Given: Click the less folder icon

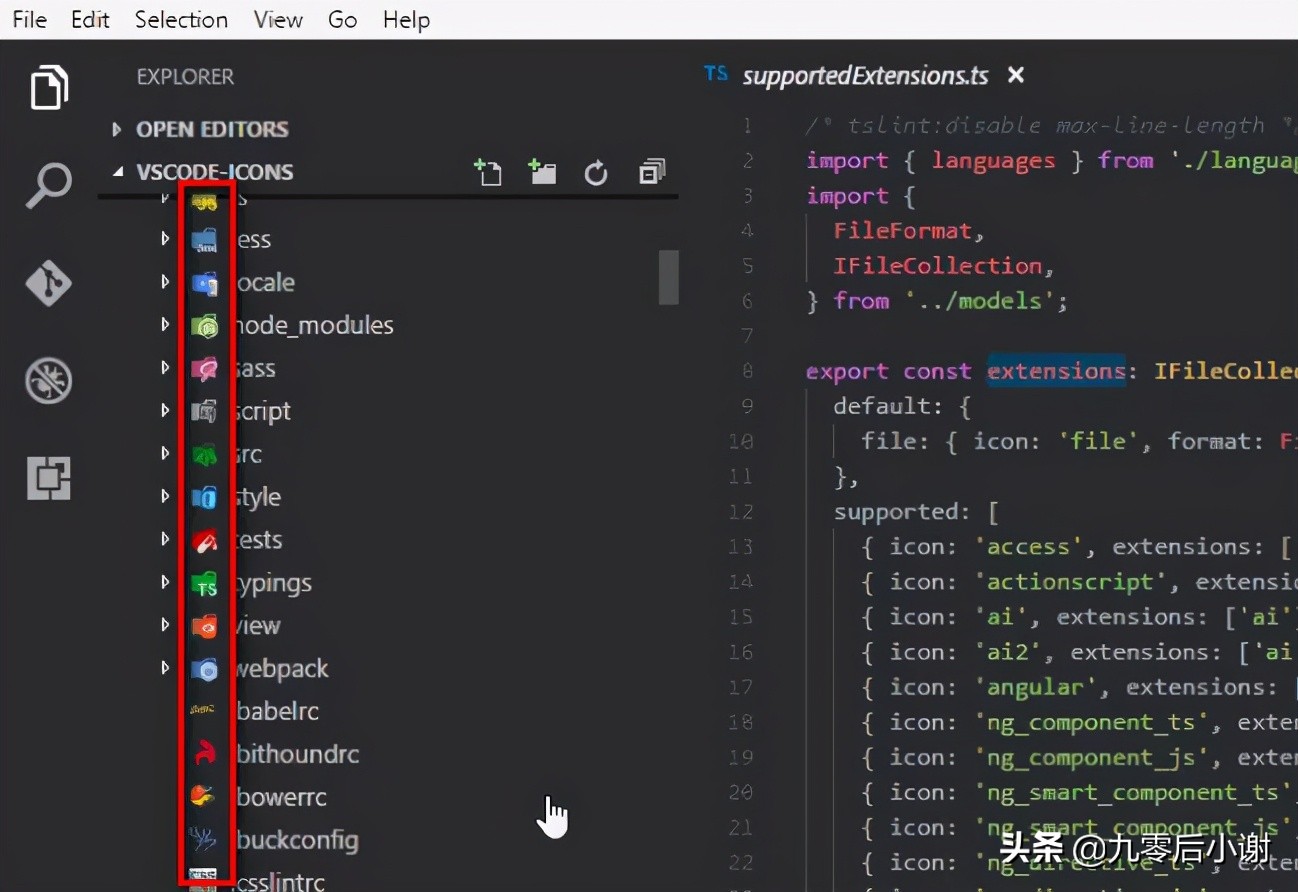Looking at the screenshot, I should 205,240.
